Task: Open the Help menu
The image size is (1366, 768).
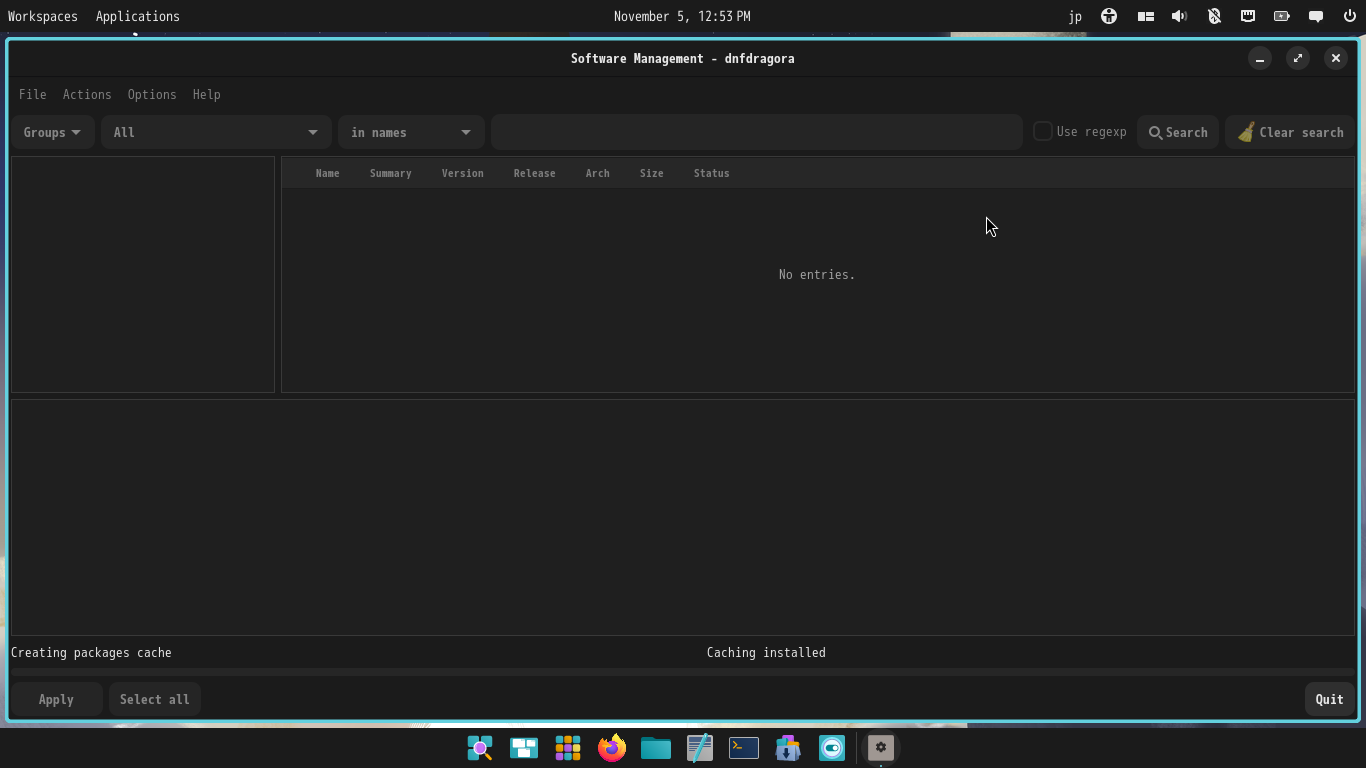Action: tap(207, 94)
